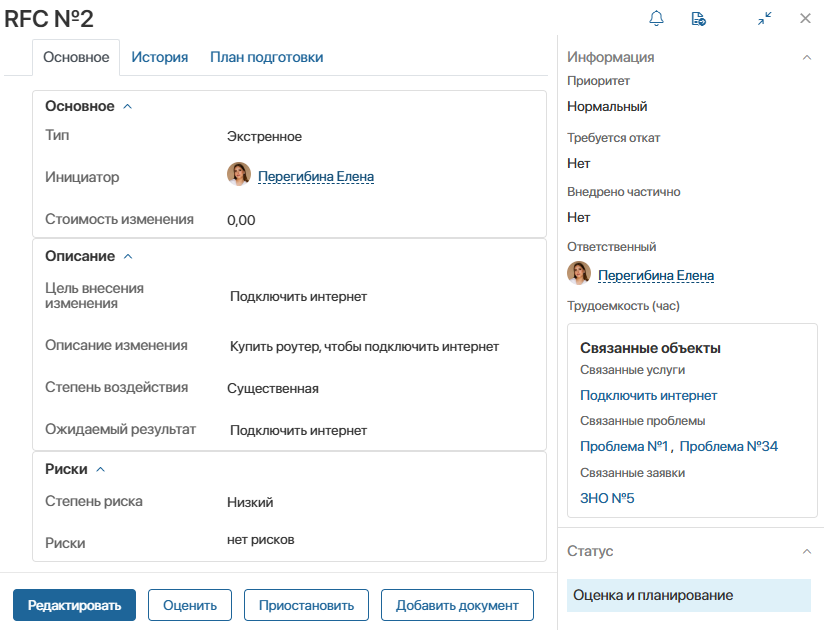The height and width of the screenshot is (630, 825).
Task: Open related request ЗНО №5
Action: 607,498
